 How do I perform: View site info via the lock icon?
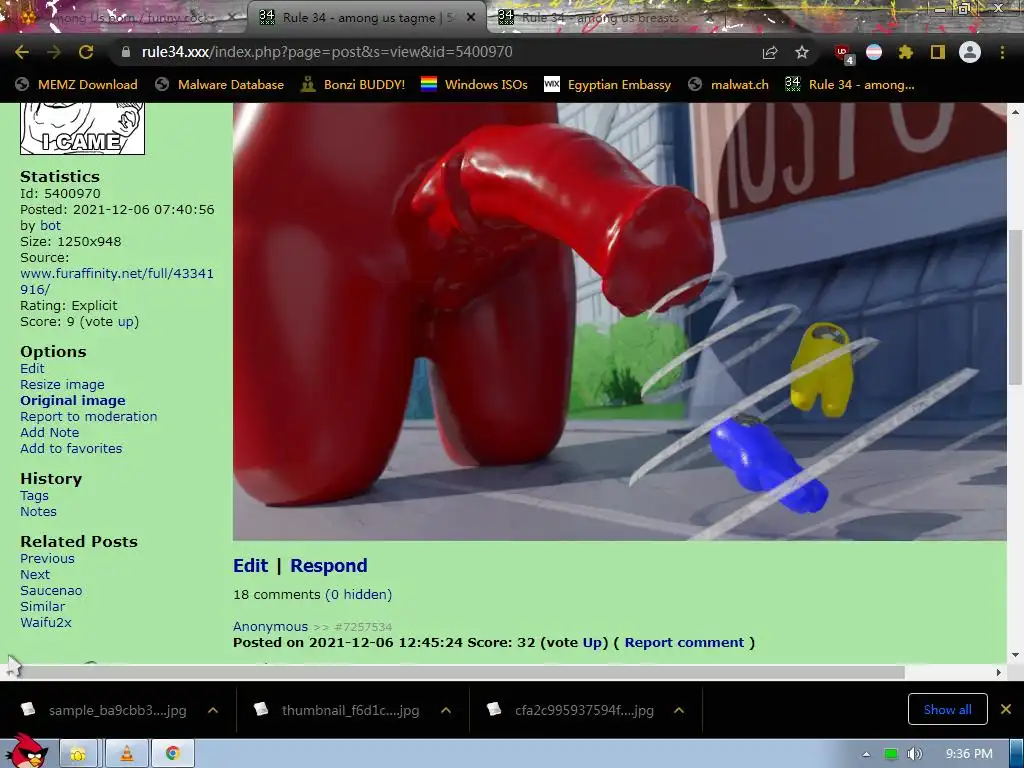[x=126, y=52]
